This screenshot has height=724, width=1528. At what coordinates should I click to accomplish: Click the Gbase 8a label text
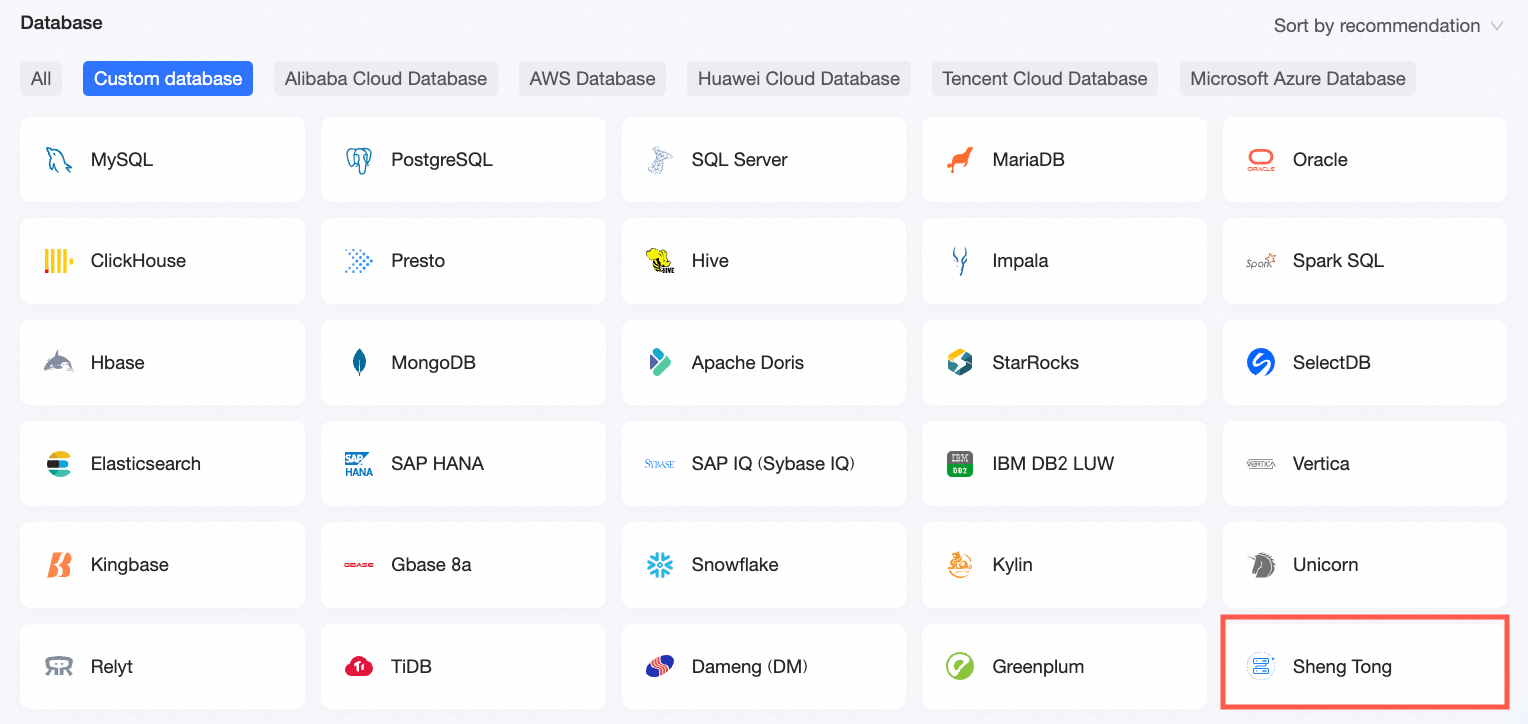pos(431,565)
